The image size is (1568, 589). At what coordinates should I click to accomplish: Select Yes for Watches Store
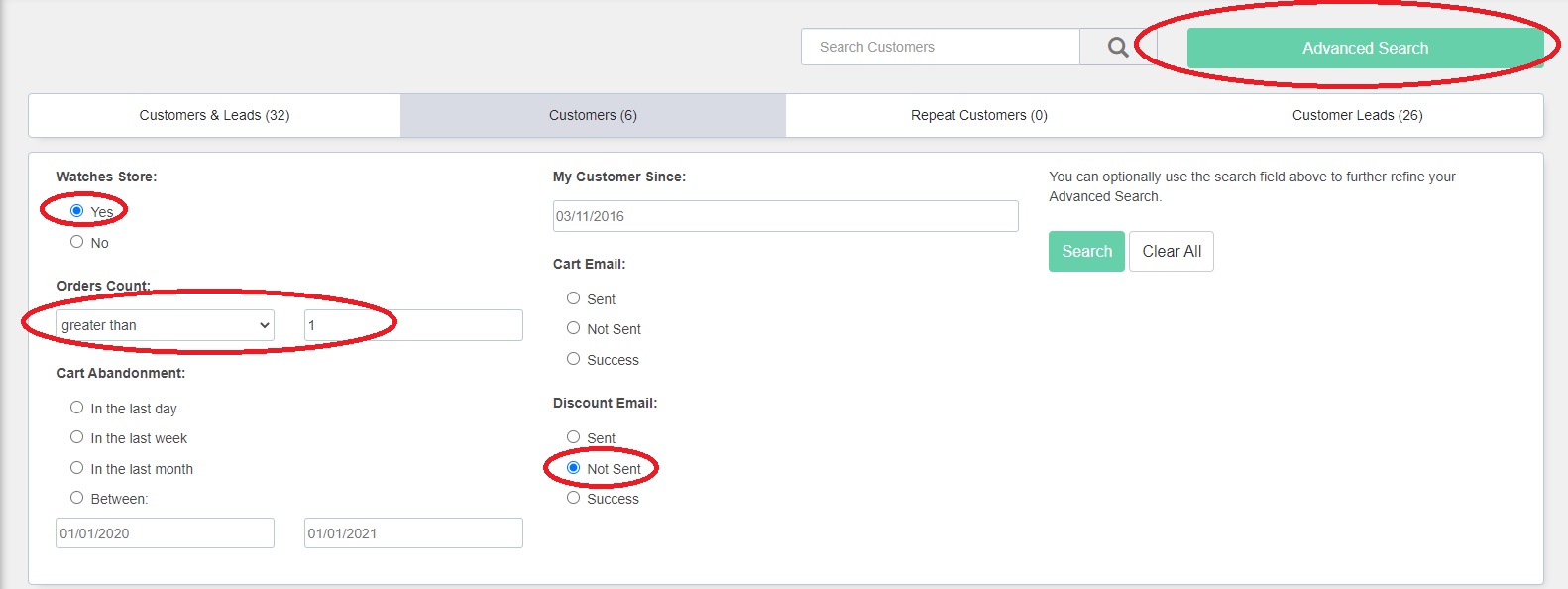[76, 210]
